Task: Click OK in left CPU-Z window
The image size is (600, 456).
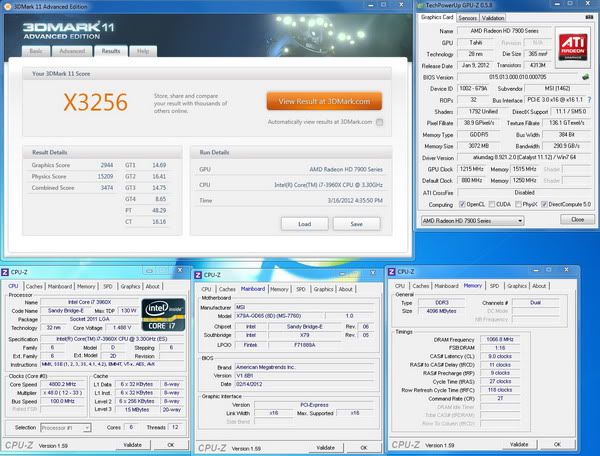Action: (x=171, y=445)
